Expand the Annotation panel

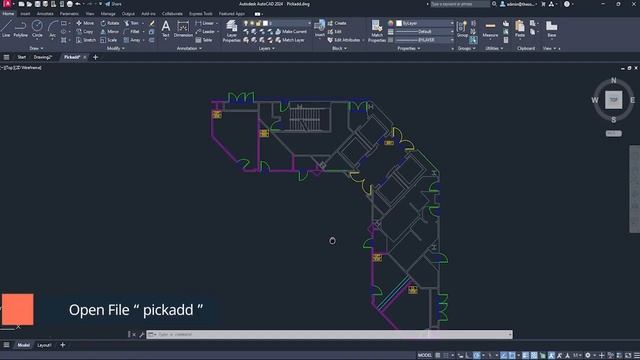189,49
